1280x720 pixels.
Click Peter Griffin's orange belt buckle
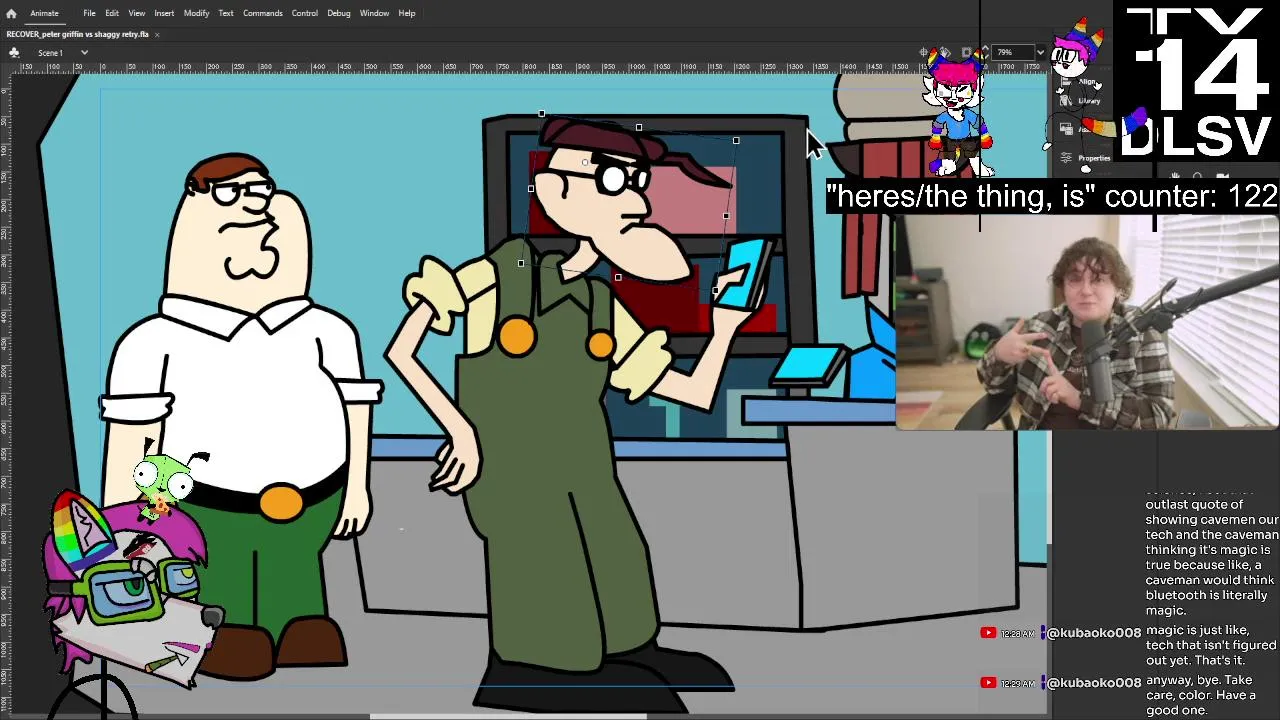point(280,501)
